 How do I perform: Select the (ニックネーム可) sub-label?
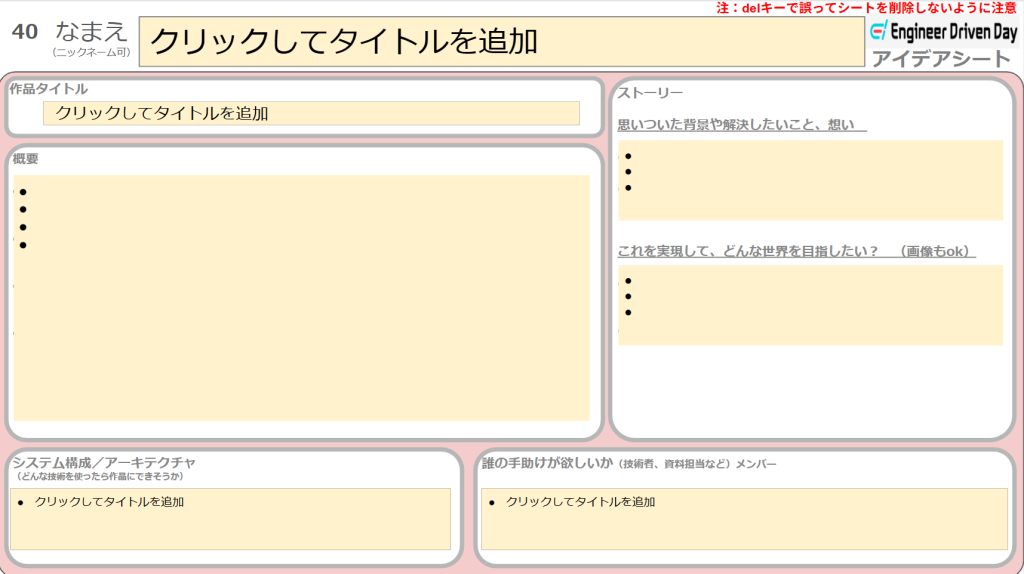91,52
